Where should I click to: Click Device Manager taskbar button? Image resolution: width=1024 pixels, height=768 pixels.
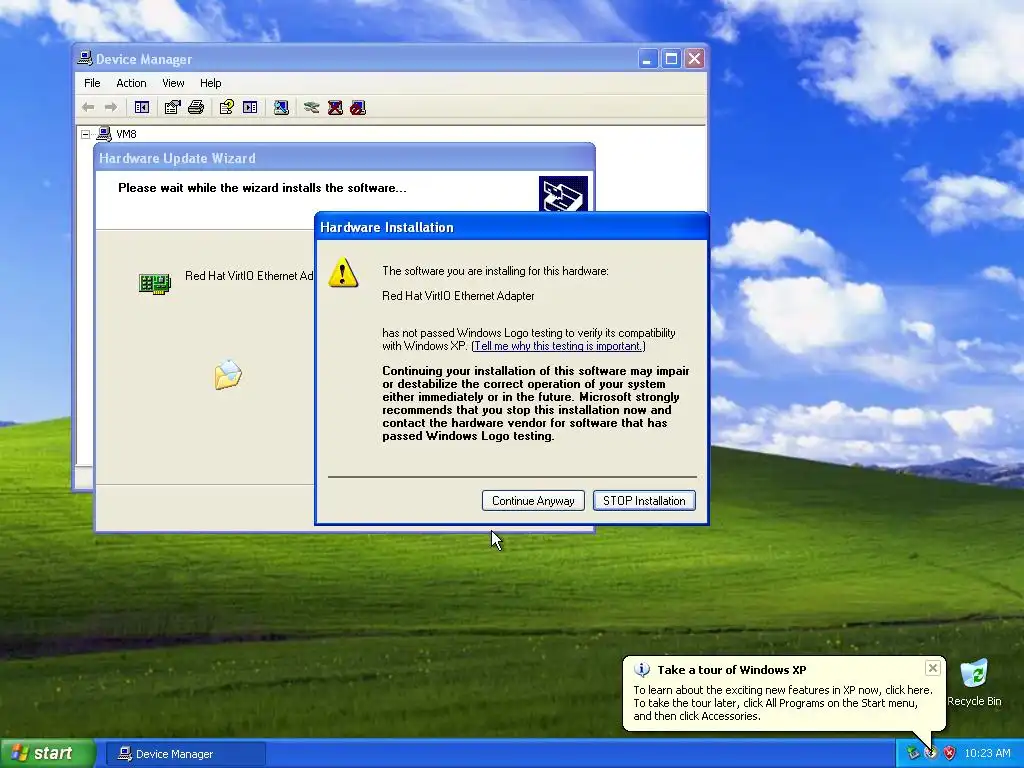(185, 754)
